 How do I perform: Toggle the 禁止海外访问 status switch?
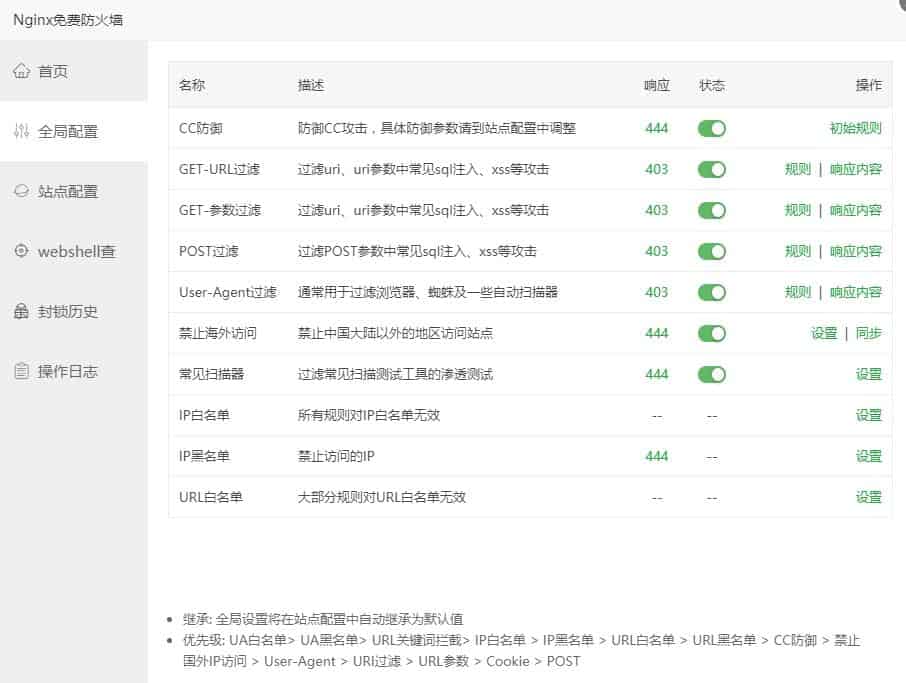[x=711, y=334]
